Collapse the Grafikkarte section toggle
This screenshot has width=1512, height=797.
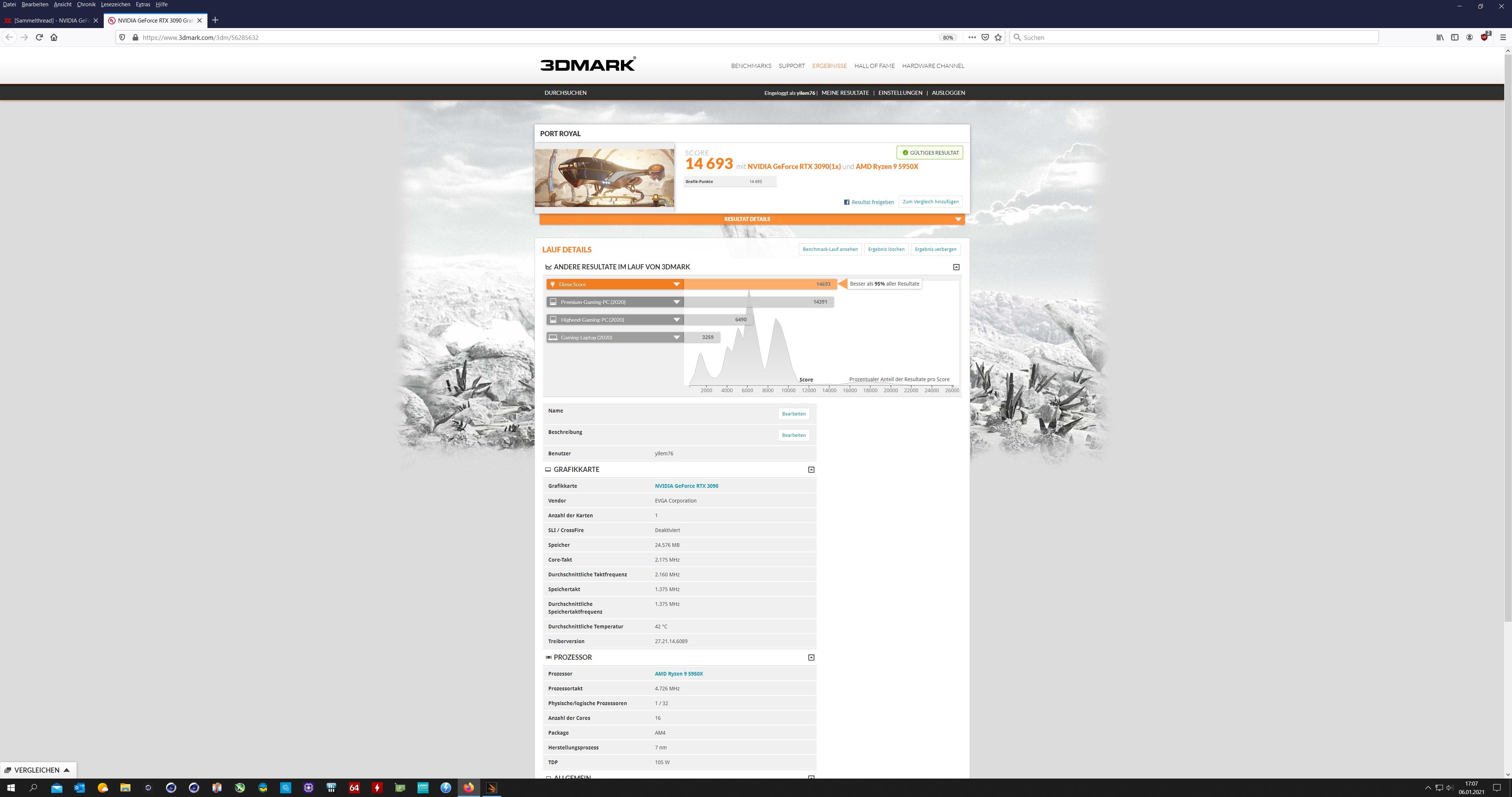[811, 469]
